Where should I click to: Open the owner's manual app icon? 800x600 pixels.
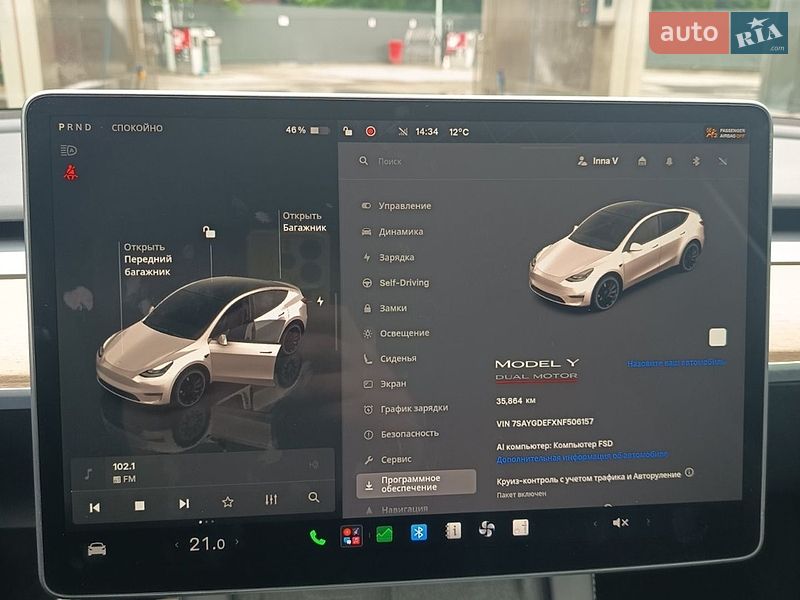453,531
